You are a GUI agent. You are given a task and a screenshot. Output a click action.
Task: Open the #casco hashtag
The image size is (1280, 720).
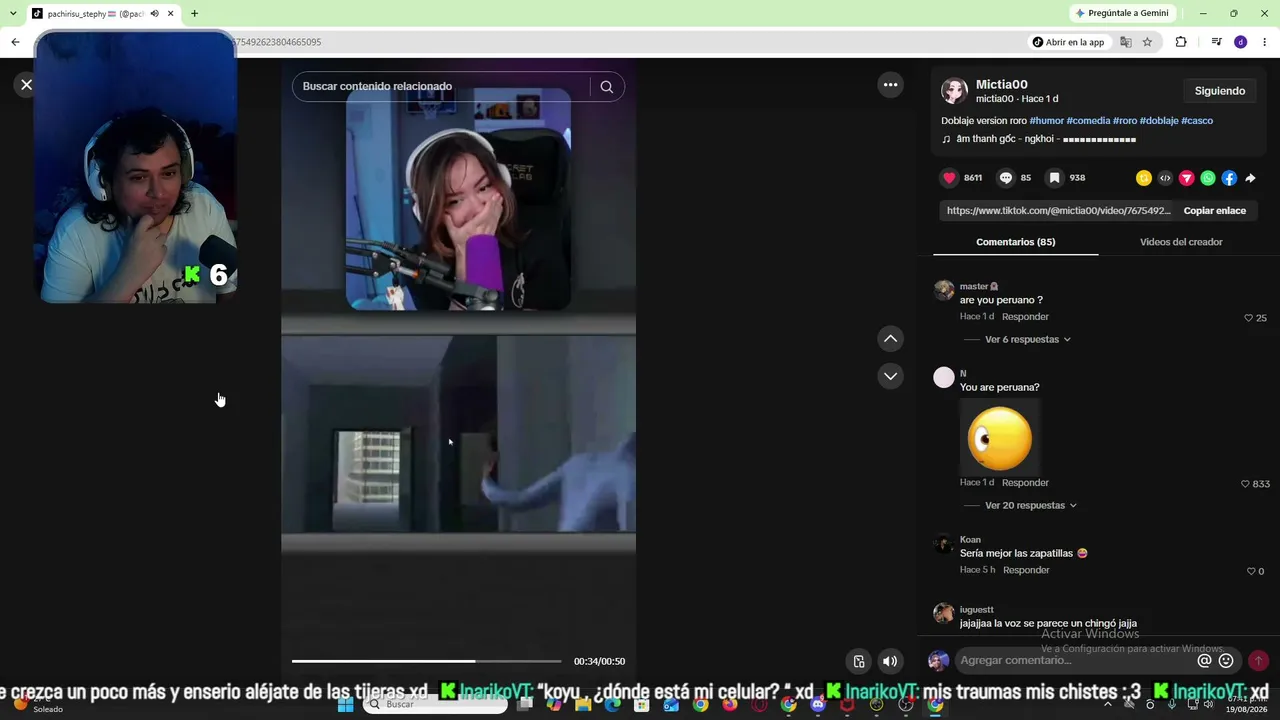pos(1197,121)
